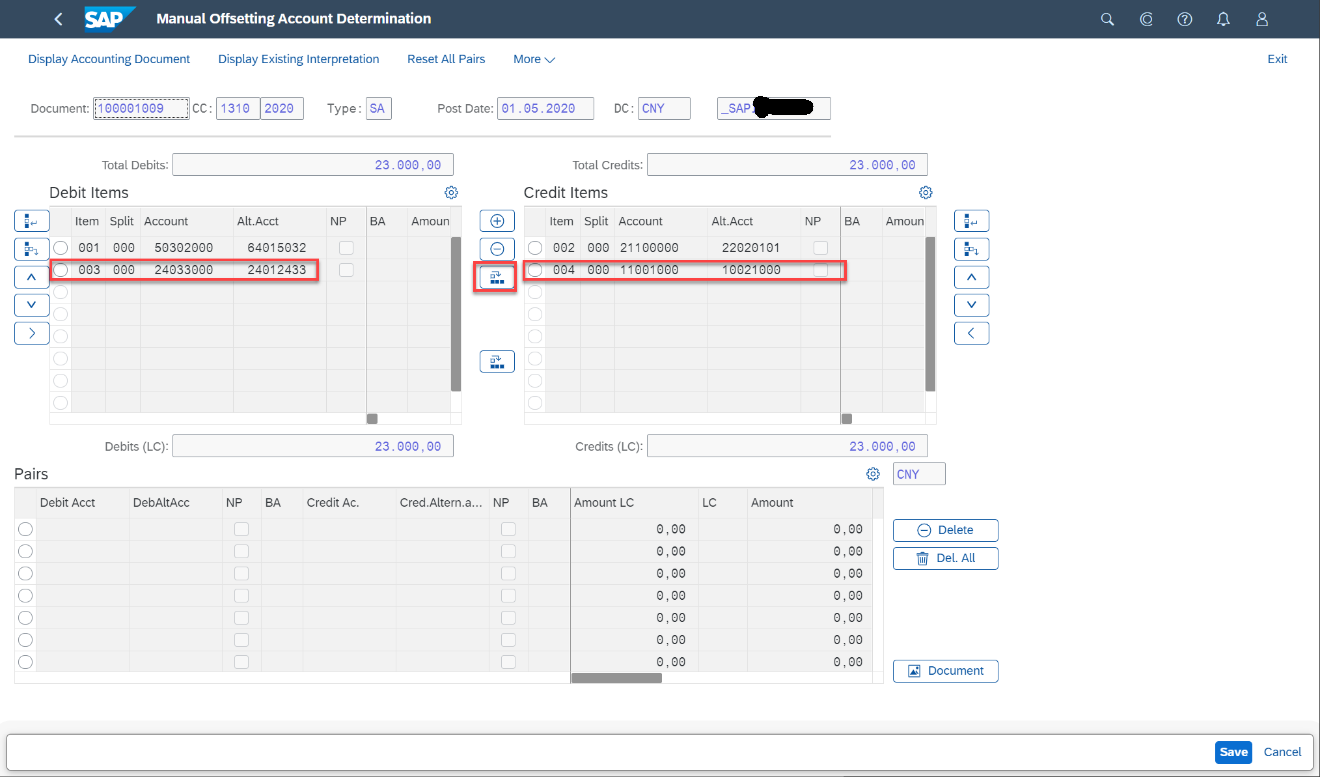Image resolution: width=1320 pixels, height=777 pixels.
Task: Click credit account cell 21100000
Action: click(x=661, y=247)
